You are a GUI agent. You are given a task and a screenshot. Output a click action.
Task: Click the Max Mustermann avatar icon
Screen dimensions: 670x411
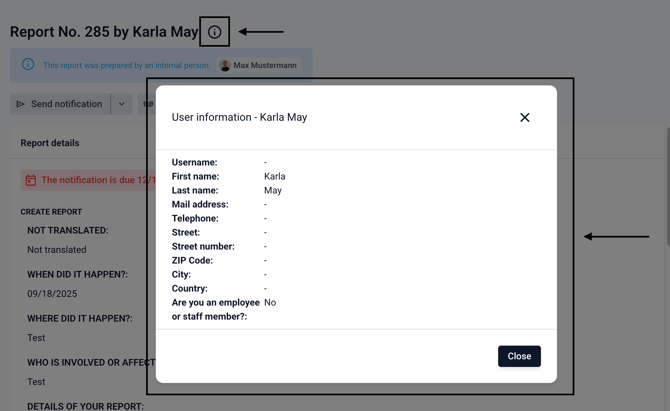click(x=225, y=65)
